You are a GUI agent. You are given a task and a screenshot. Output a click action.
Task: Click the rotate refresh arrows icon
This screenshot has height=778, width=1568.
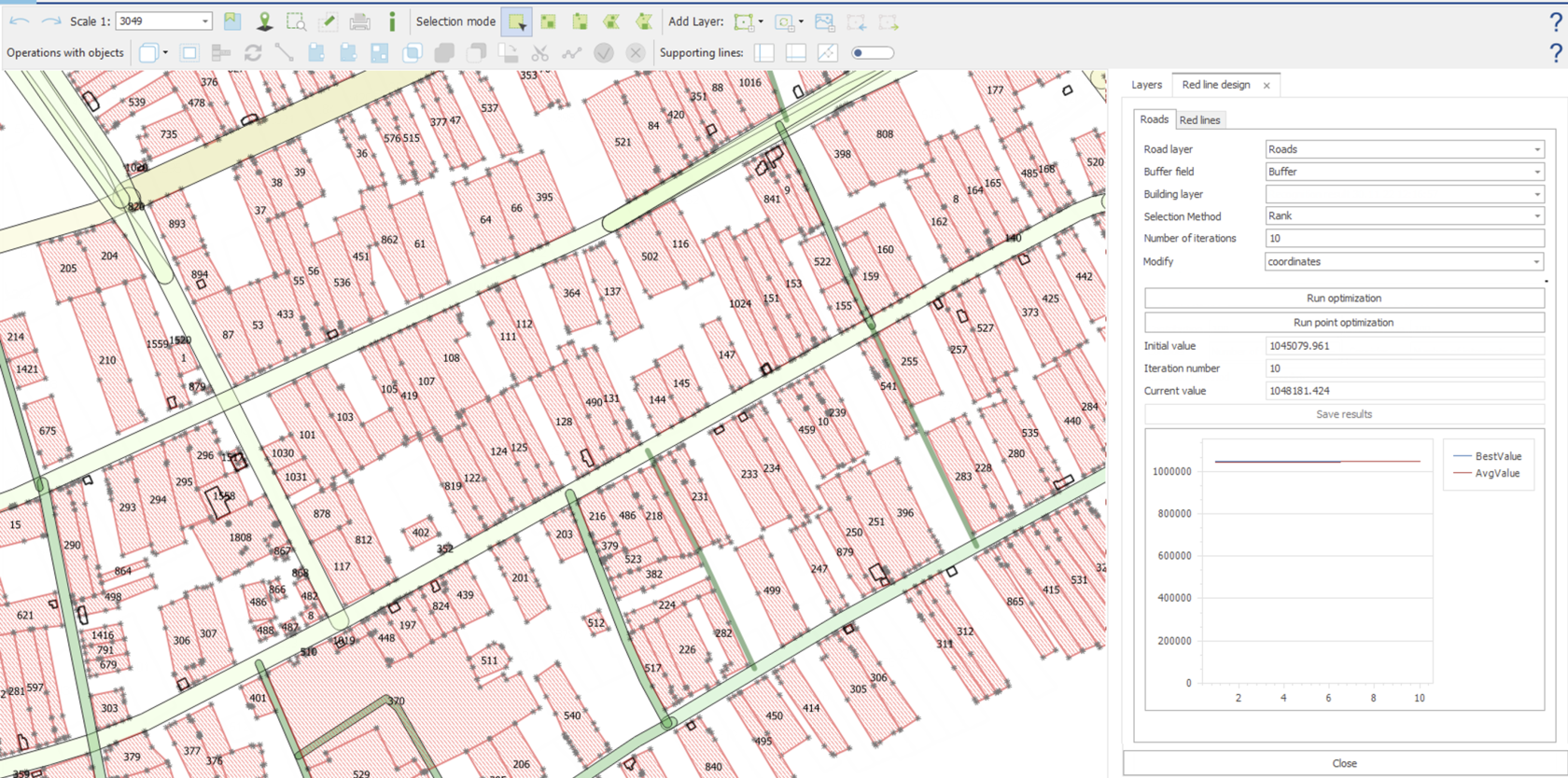[x=253, y=52]
